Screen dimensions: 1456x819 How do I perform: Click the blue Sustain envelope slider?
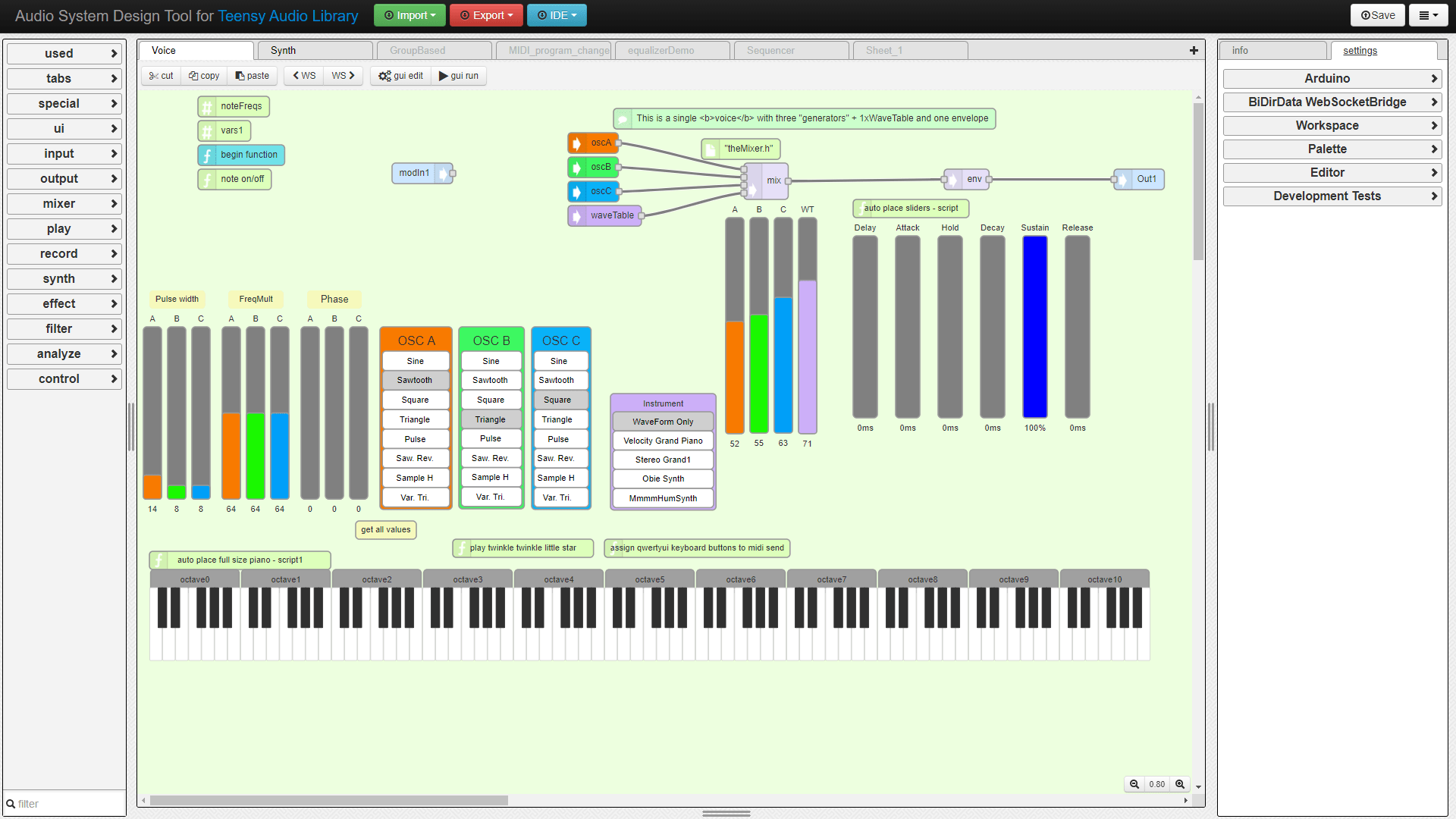[x=1034, y=326]
